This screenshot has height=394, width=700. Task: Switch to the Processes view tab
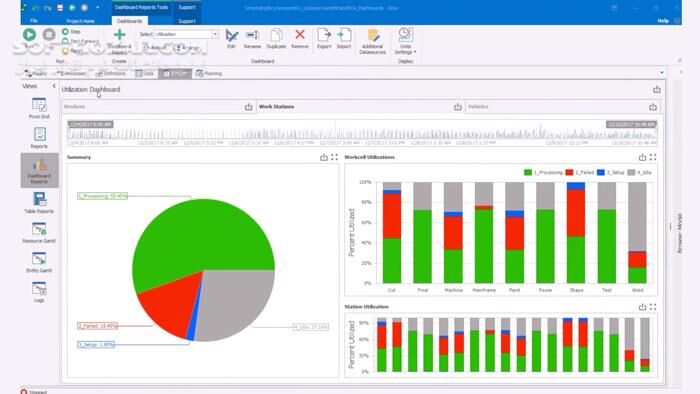(71, 74)
